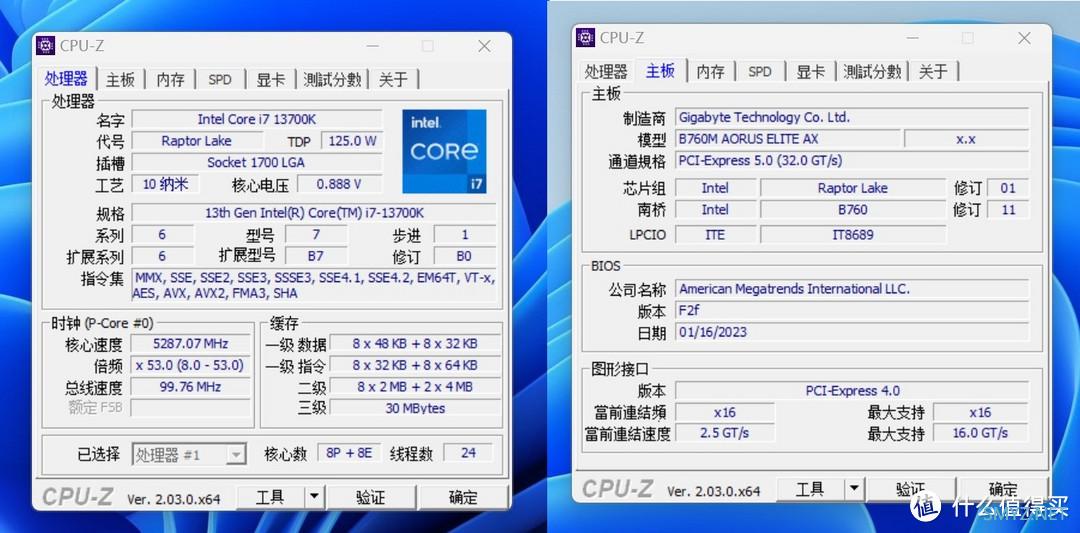Click the Intel Core i7 logo badge

444,151
